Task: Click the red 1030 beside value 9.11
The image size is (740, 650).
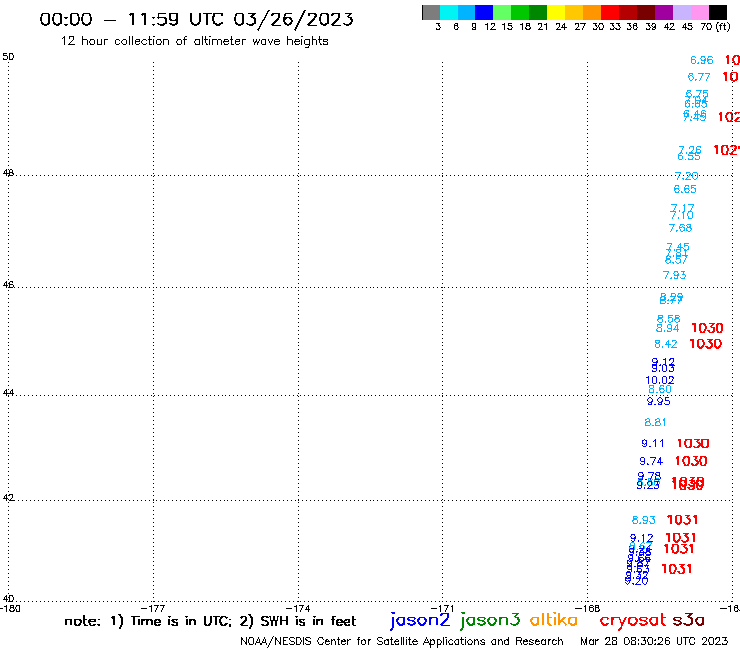Action: coord(693,443)
